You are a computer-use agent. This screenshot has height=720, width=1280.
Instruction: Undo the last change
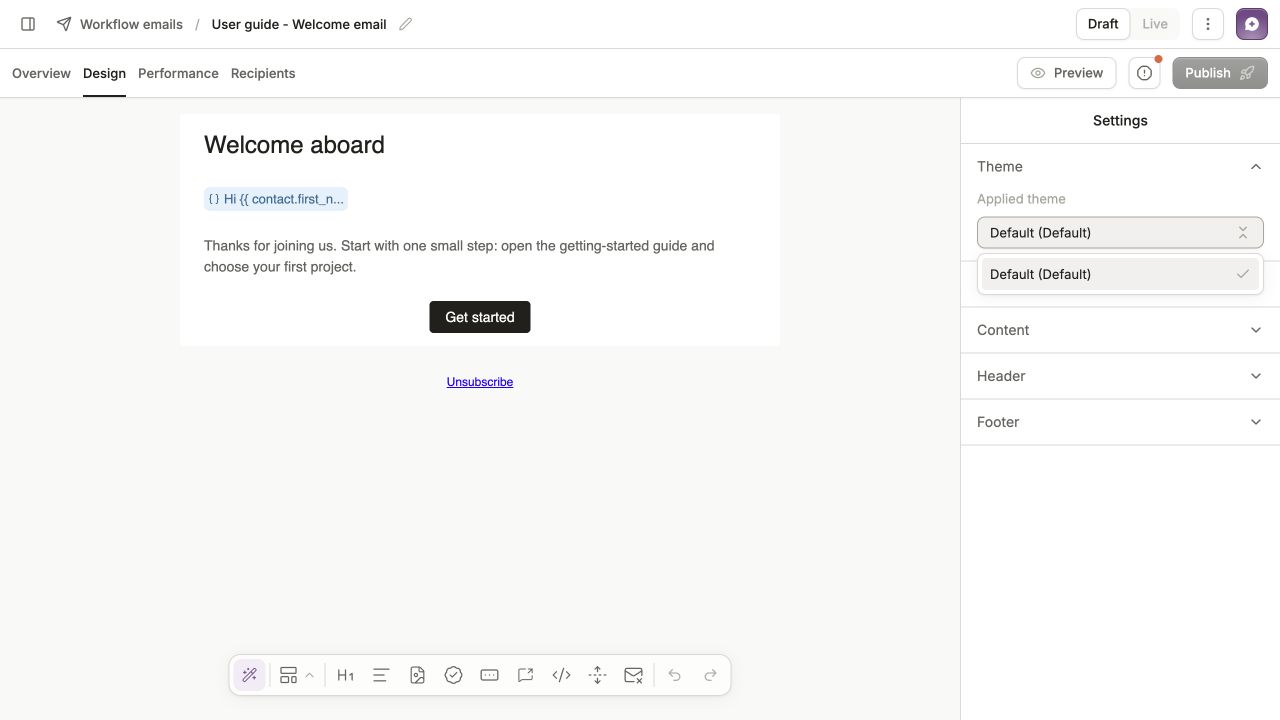coord(675,675)
